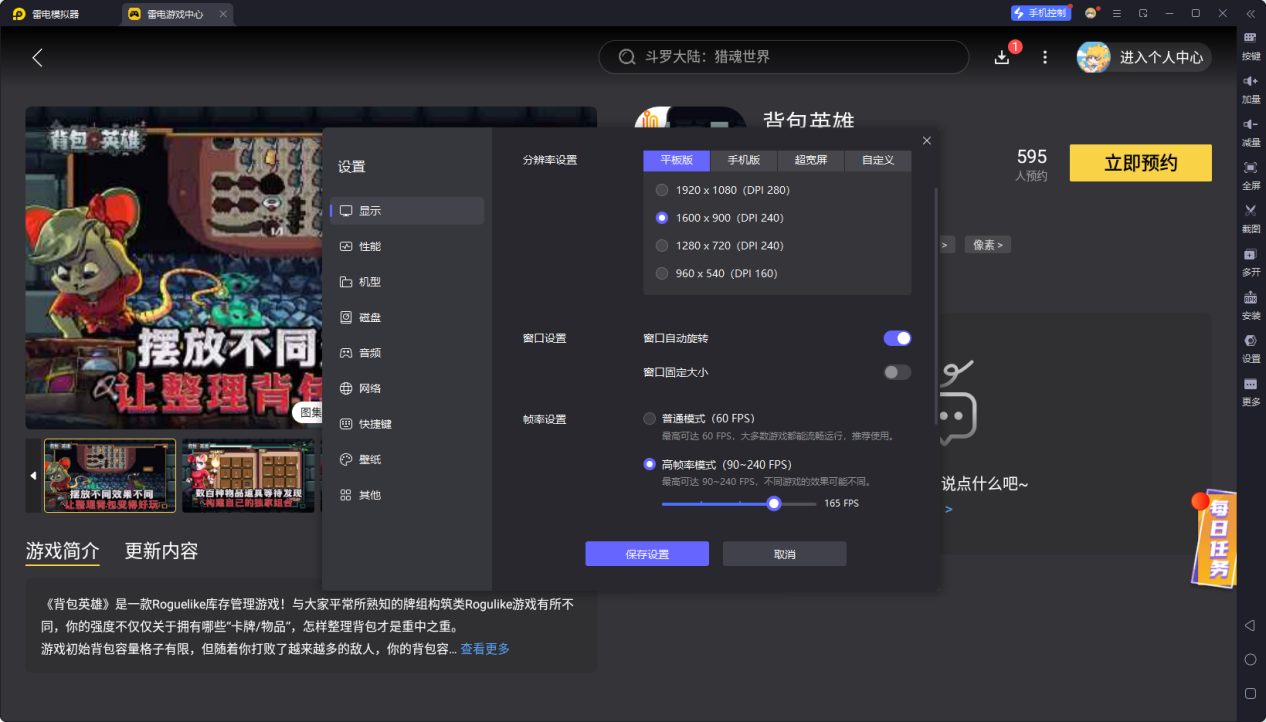Open the 壁纸 settings section
This screenshot has width=1266, height=722.
pyautogui.click(x=407, y=460)
